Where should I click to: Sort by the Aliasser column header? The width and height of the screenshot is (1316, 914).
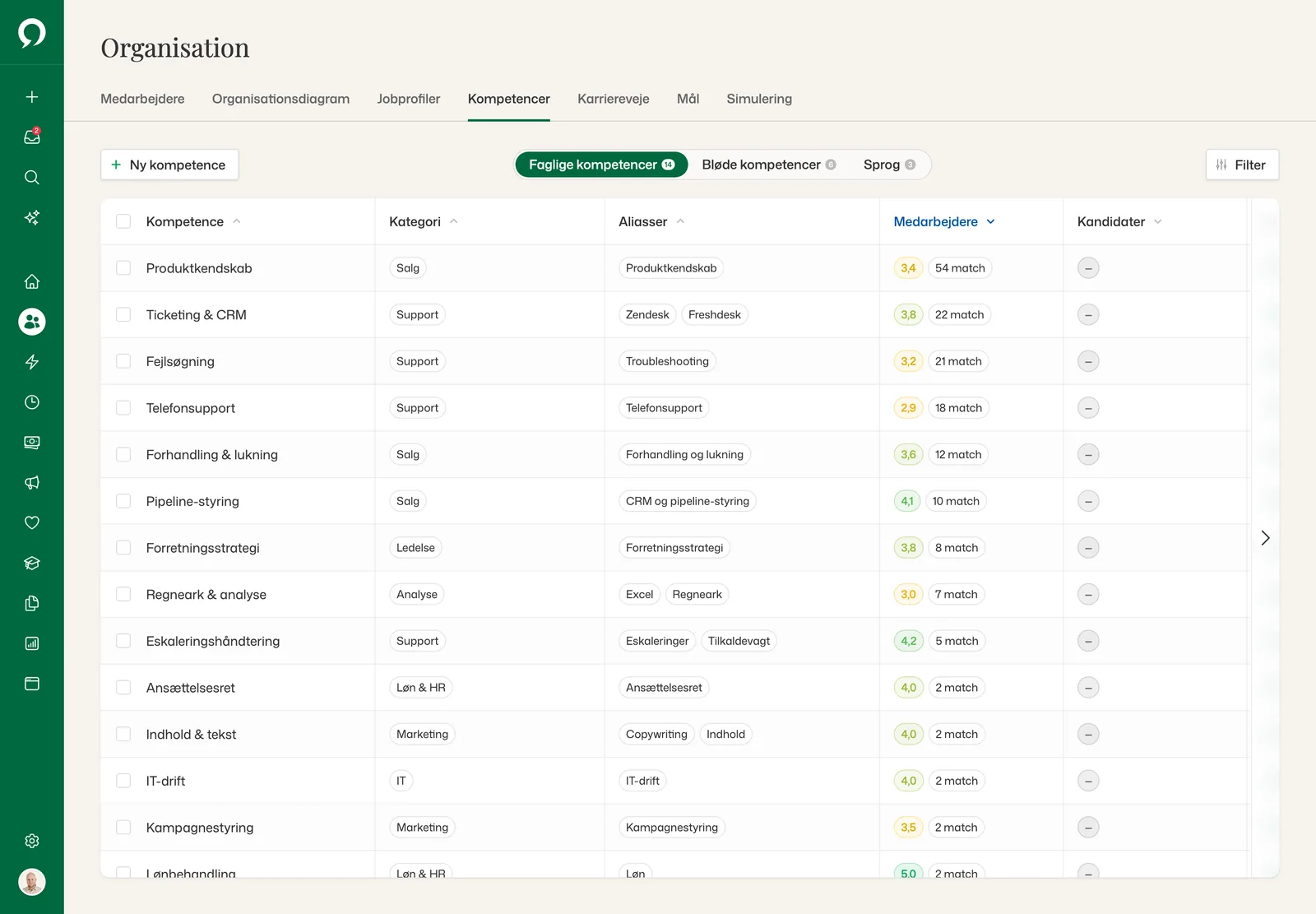[651, 221]
